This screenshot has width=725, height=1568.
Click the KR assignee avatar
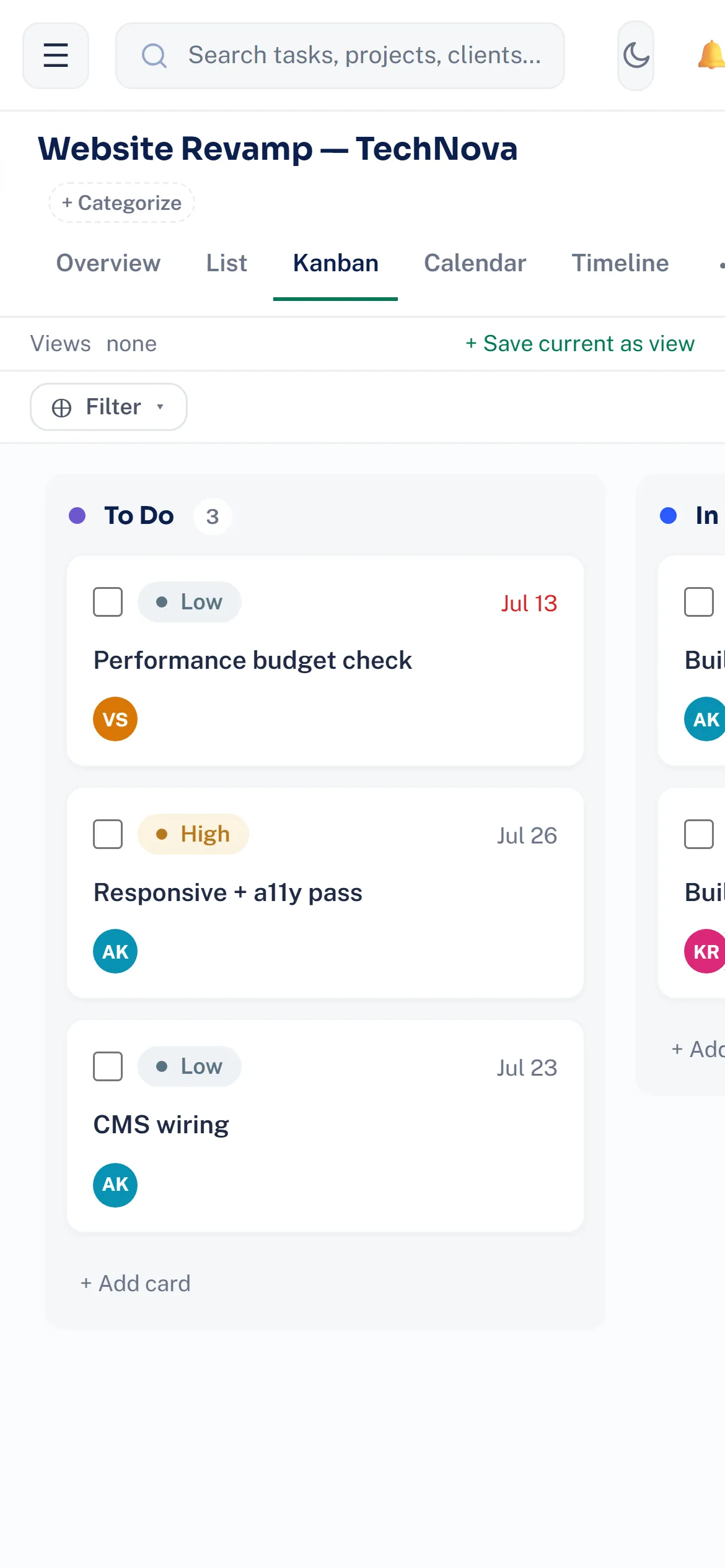(705, 951)
